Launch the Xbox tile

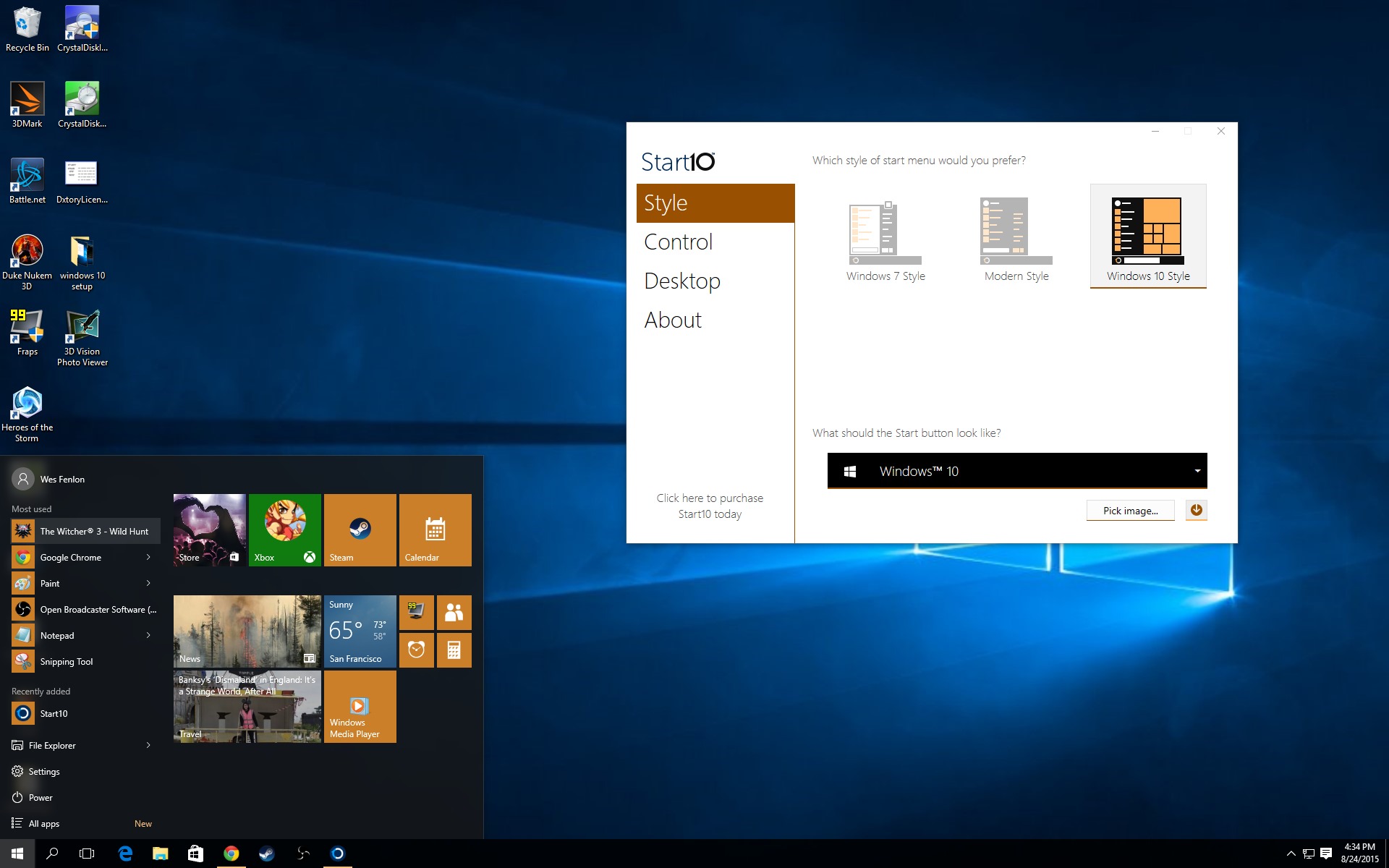click(x=284, y=529)
